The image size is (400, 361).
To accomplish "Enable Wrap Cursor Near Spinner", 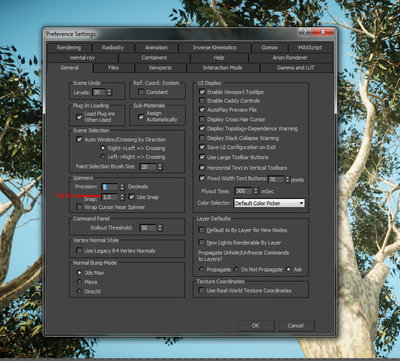I will (79, 207).
